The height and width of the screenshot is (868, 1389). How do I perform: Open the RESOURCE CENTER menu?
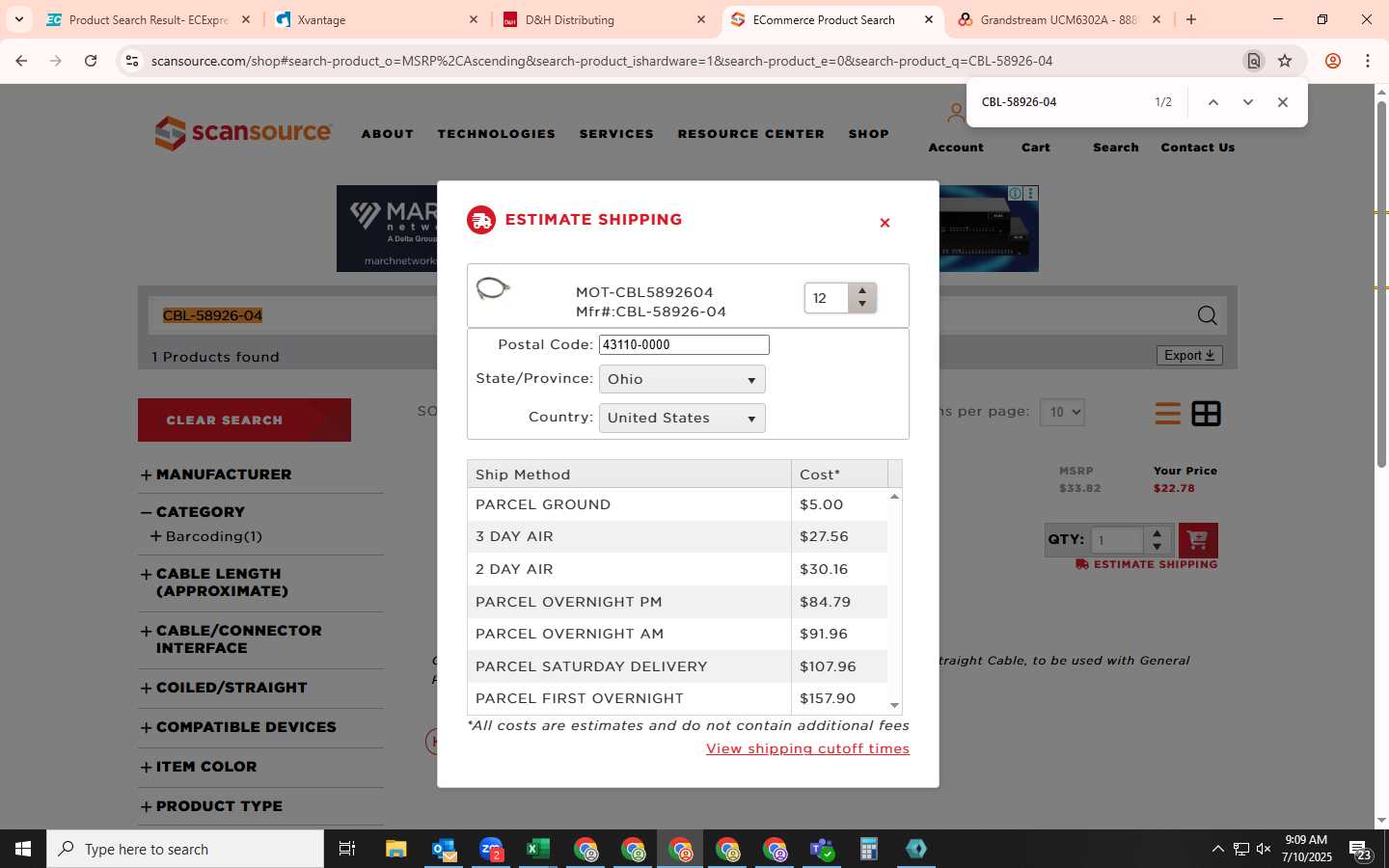tap(751, 134)
